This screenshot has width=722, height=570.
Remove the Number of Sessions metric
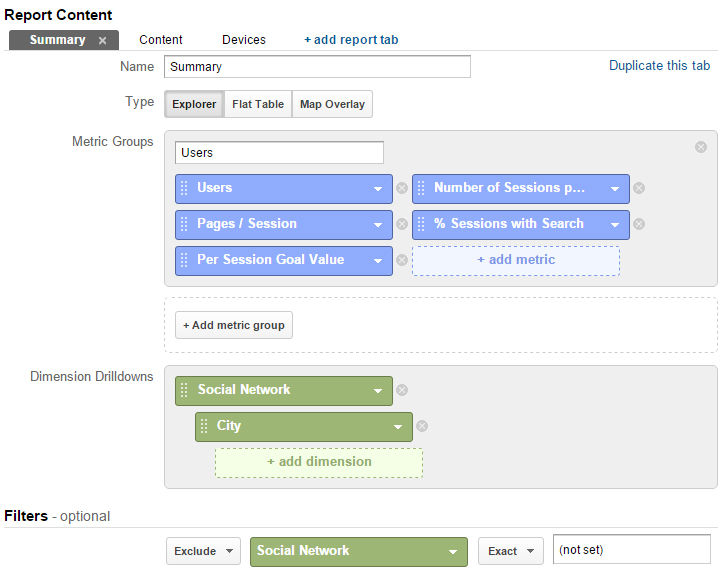(639, 188)
